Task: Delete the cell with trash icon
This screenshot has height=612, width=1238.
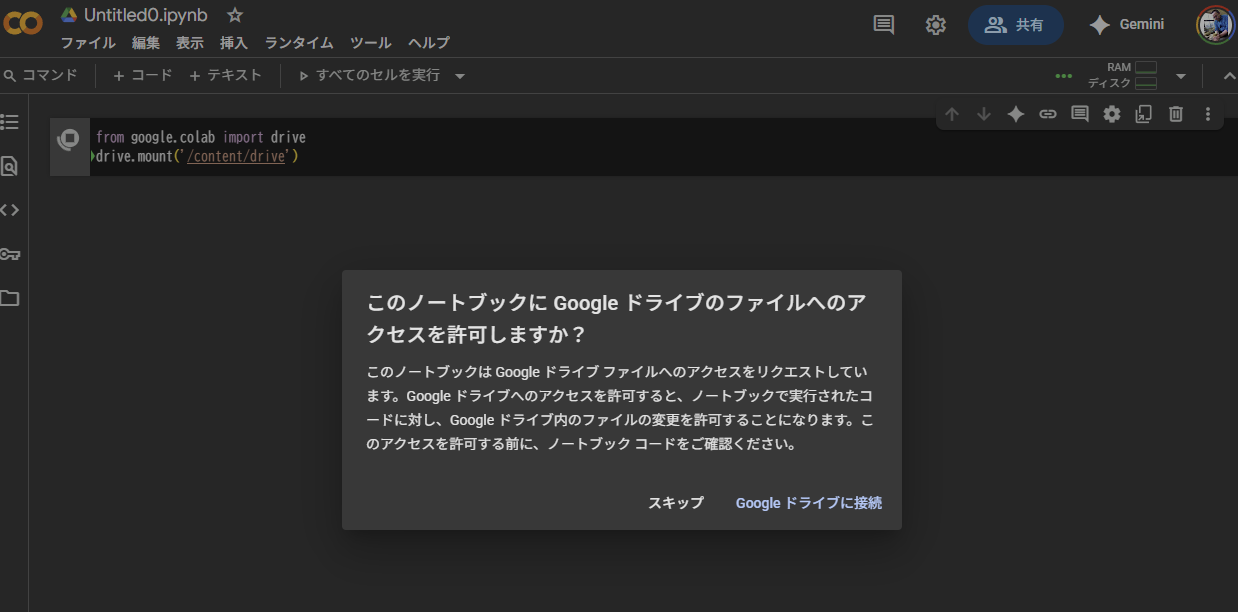Action: [1176, 114]
